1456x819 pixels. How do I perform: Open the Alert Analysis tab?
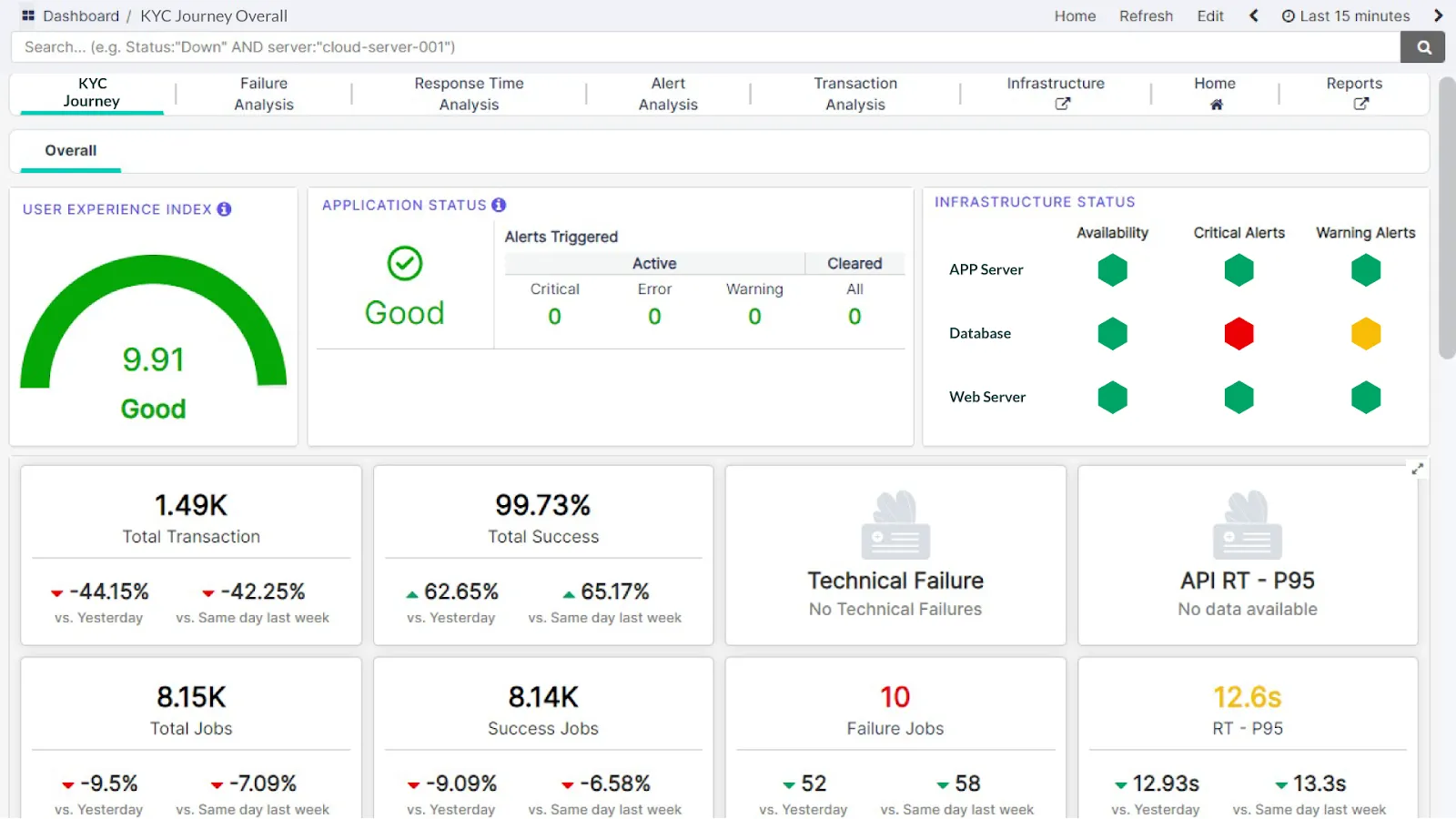[x=668, y=94]
